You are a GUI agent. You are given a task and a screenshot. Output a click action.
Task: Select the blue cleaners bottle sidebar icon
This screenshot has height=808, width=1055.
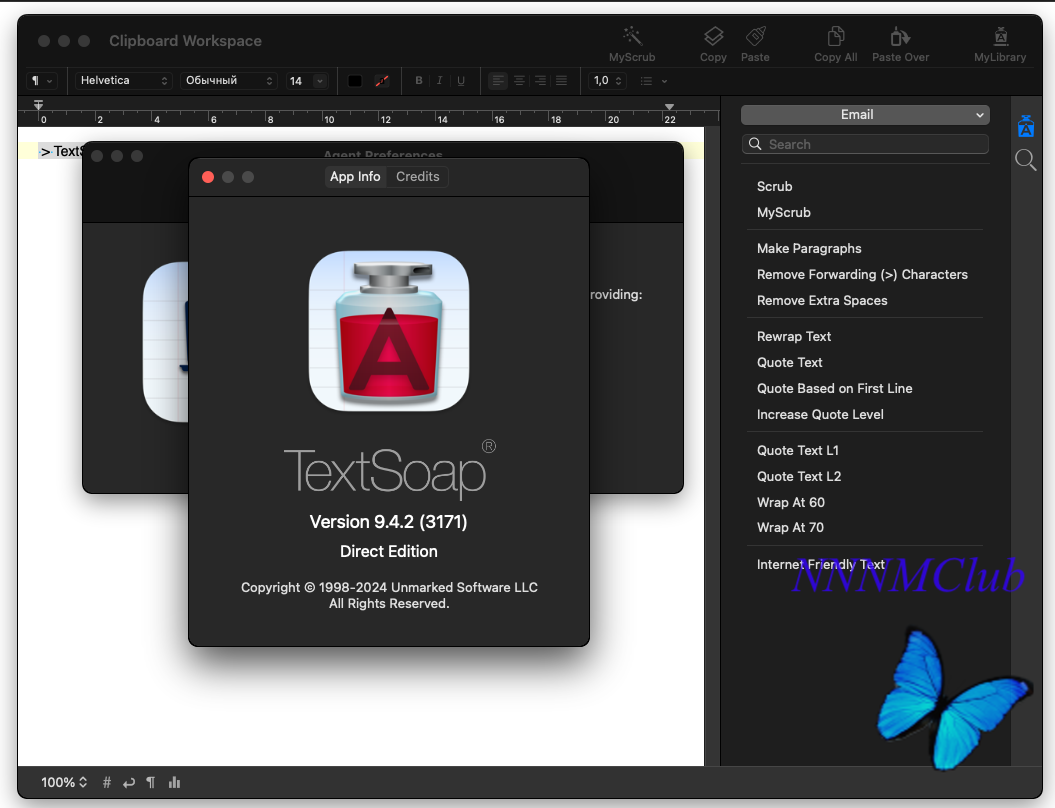(1026, 126)
